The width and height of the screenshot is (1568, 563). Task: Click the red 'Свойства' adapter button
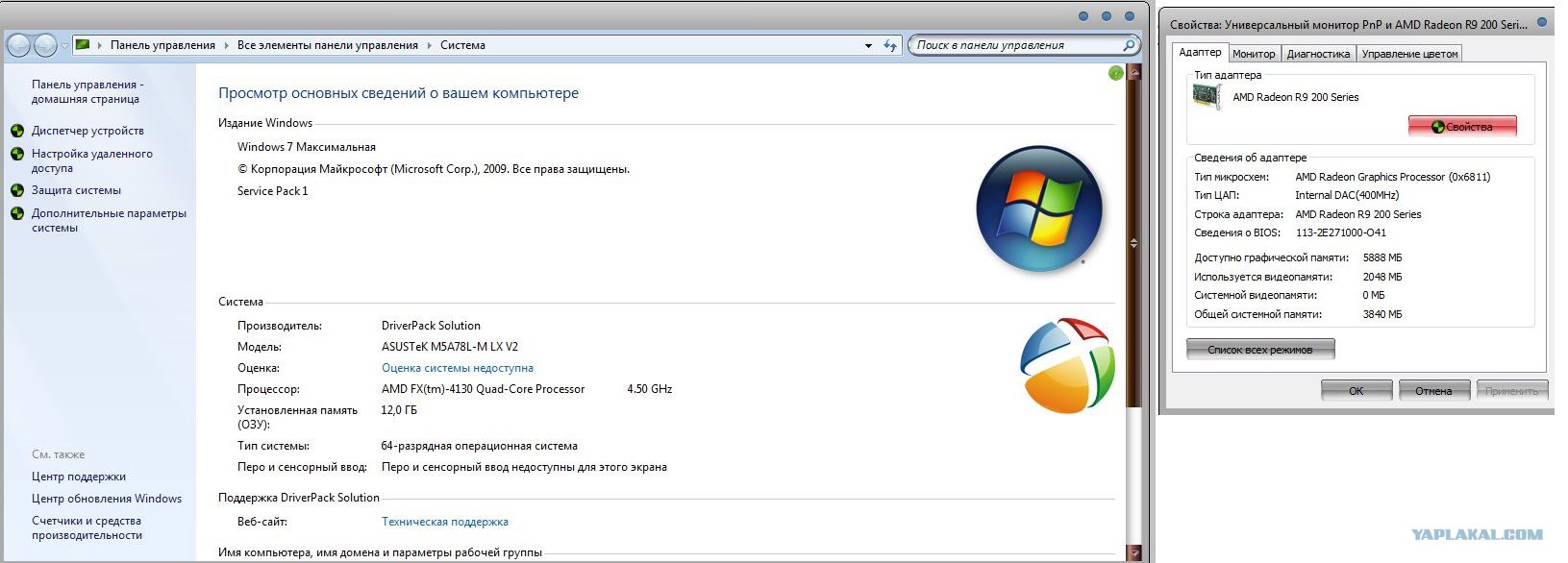(1462, 127)
